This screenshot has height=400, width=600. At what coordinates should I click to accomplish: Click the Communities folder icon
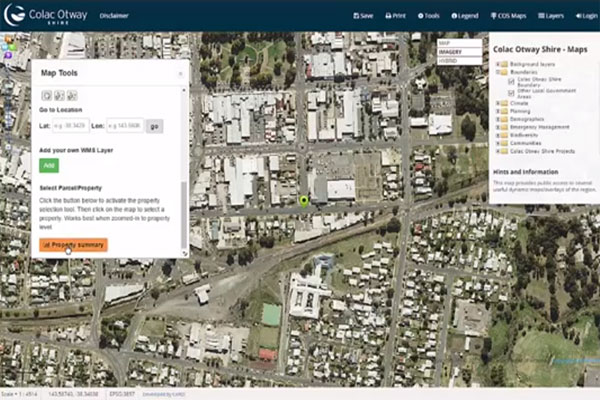point(504,143)
